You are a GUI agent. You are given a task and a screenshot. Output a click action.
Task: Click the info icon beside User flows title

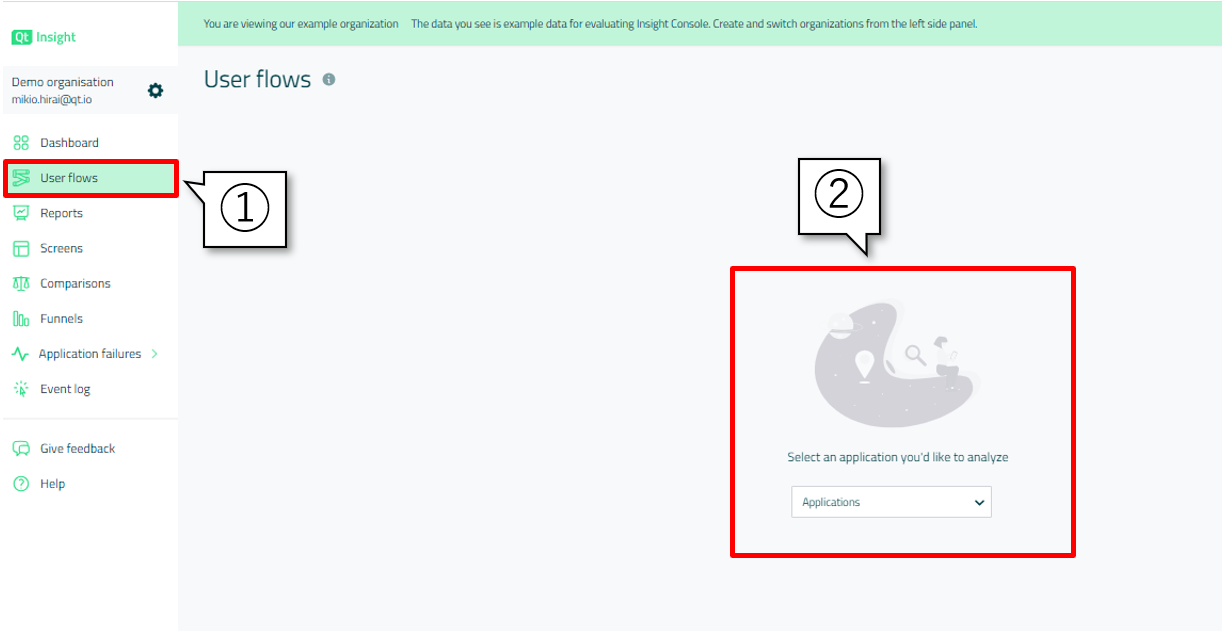pos(329,80)
